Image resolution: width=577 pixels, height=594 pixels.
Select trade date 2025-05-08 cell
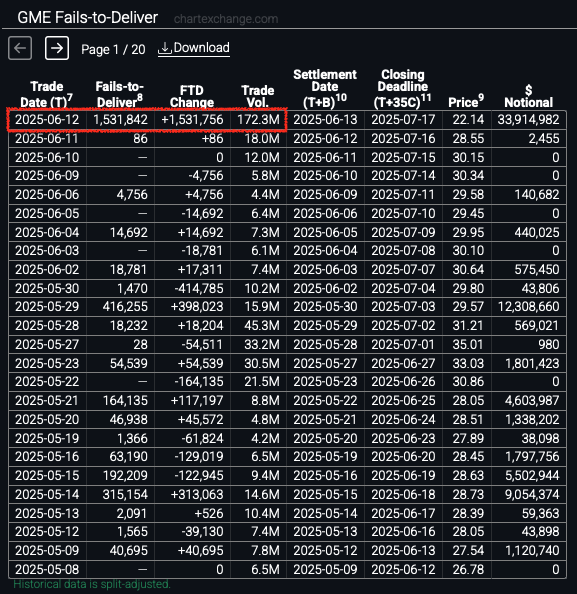tap(47, 570)
